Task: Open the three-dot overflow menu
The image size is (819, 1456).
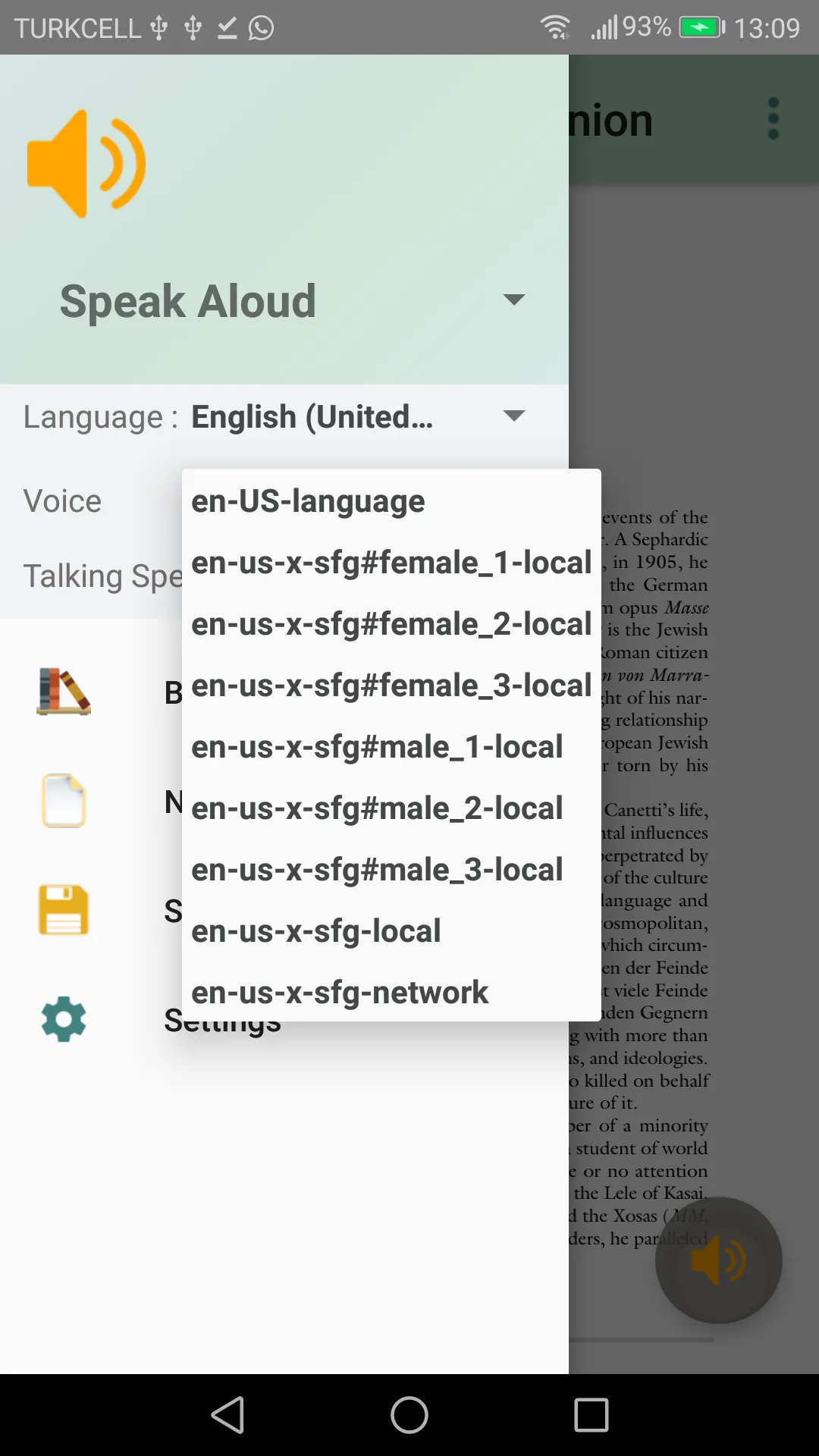Action: click(773, 118)
